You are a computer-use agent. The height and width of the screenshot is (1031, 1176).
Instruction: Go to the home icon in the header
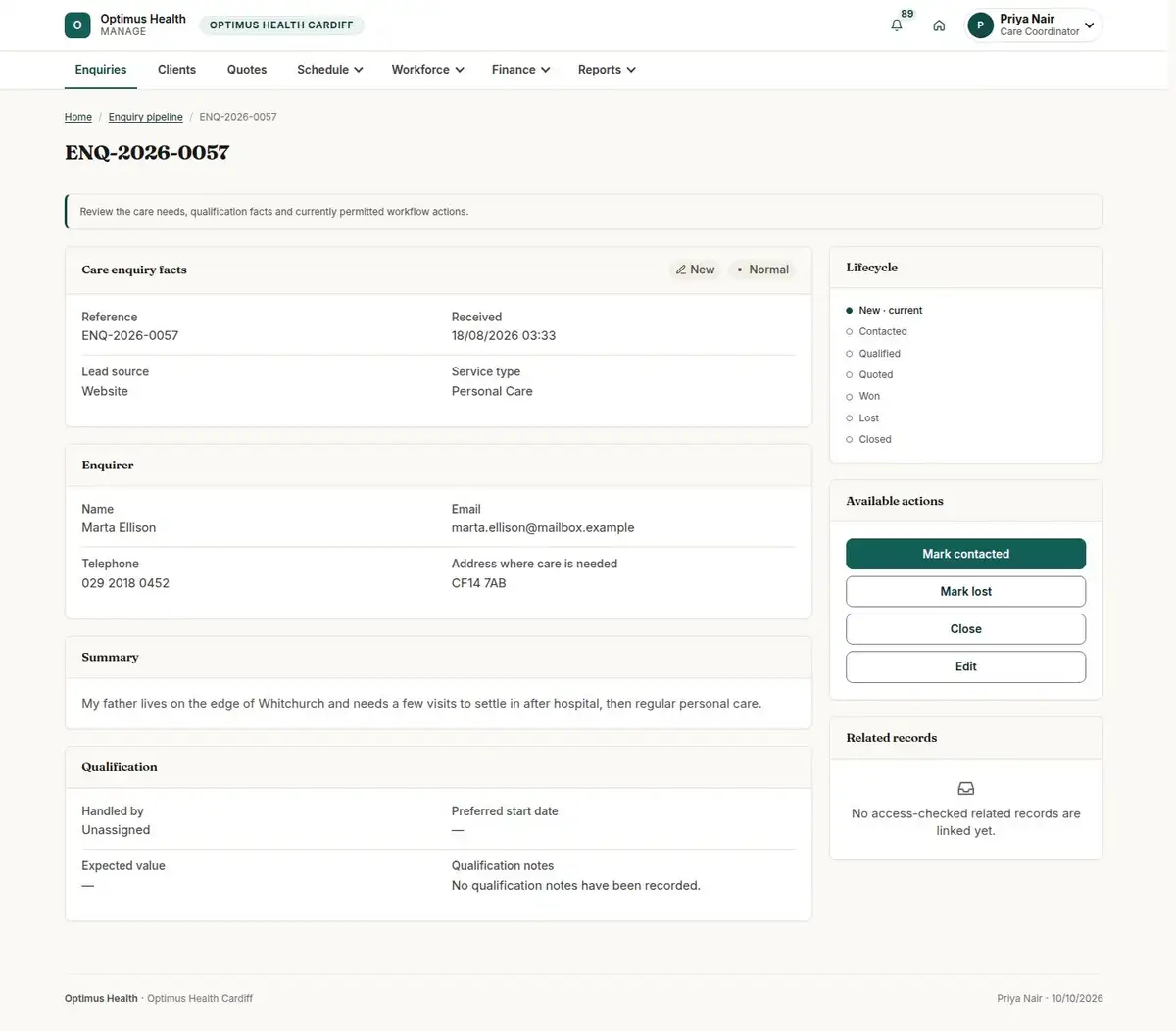939,25
